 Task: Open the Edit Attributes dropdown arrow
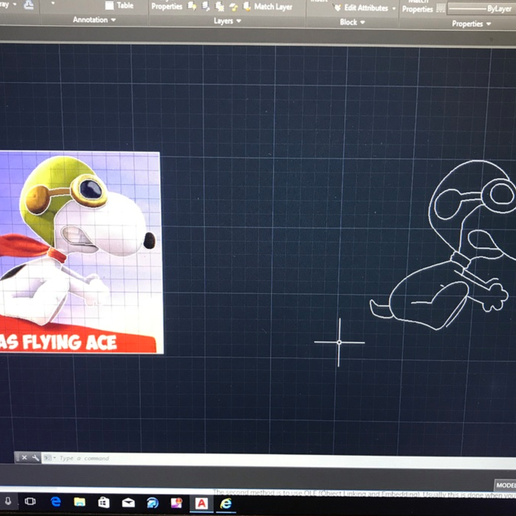coord(394,8)
